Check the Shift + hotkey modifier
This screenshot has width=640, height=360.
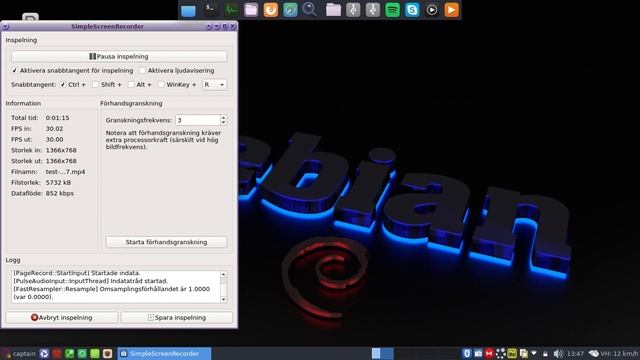(96, 84)
